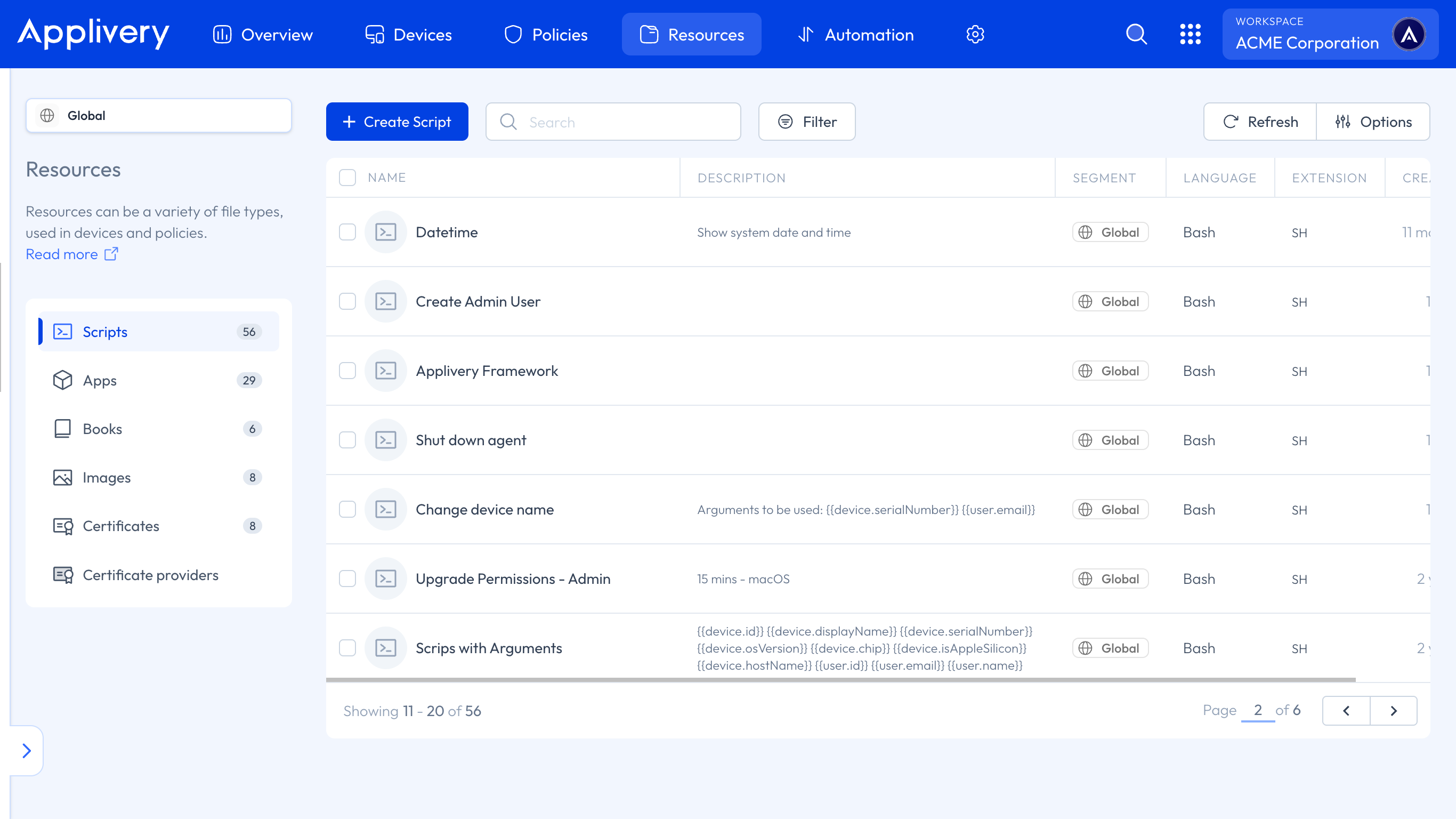The height and width of the screenshot is (819, 1456).
Task: Switch to the Devices tab
Action: click(408, 34)
